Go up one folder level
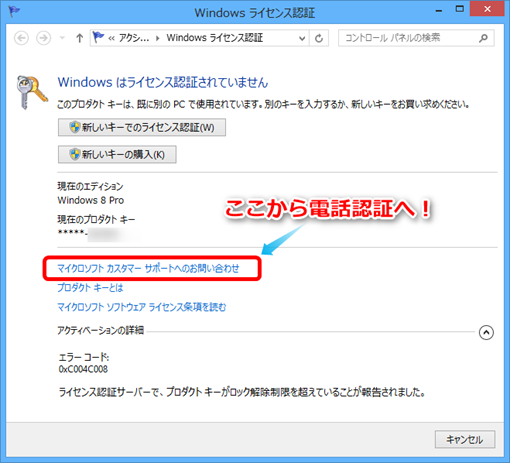Screen dimensions: 510x463 pyautogui.click(x=79, y=38)
